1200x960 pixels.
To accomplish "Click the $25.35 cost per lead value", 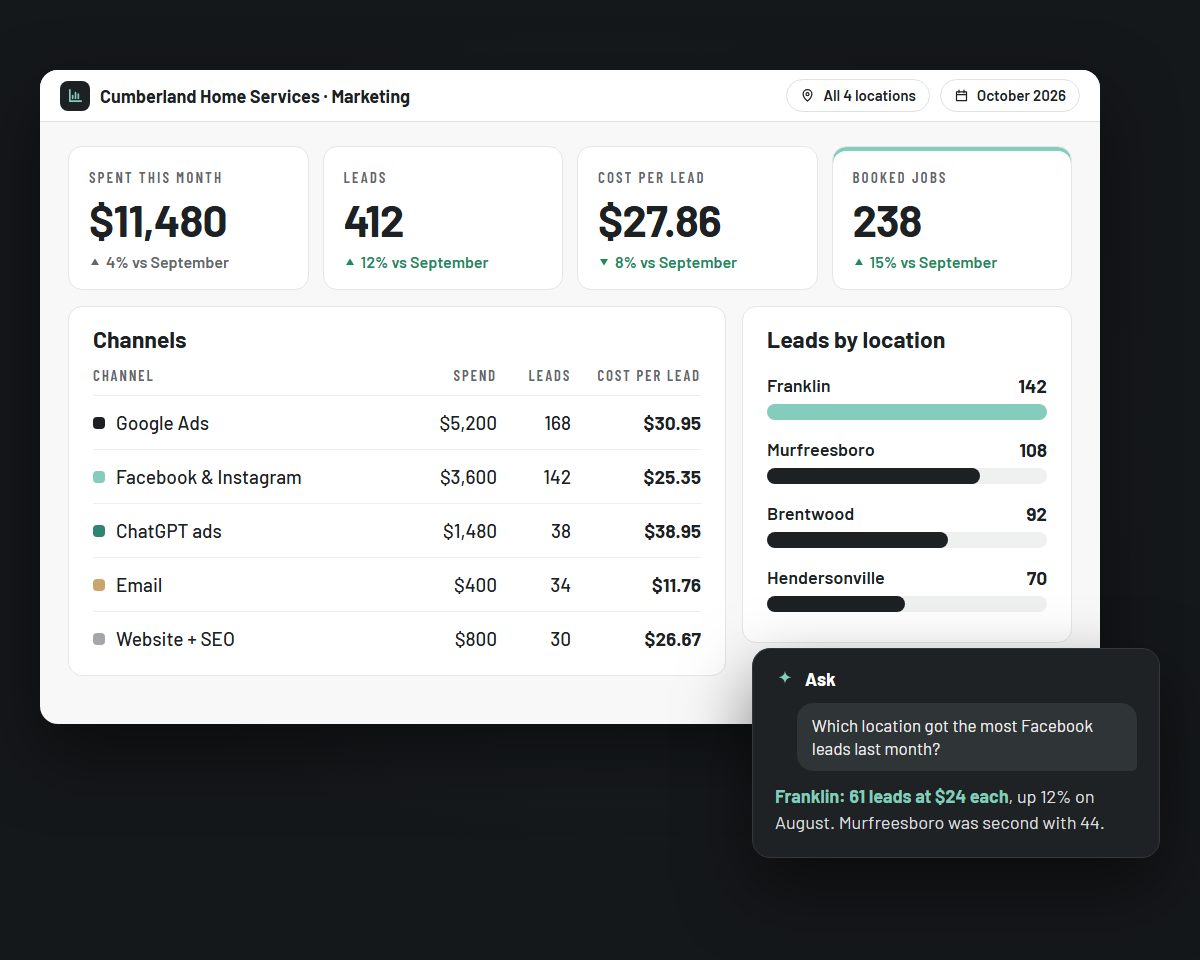I will pyautogui.click(x=672, y=477).
